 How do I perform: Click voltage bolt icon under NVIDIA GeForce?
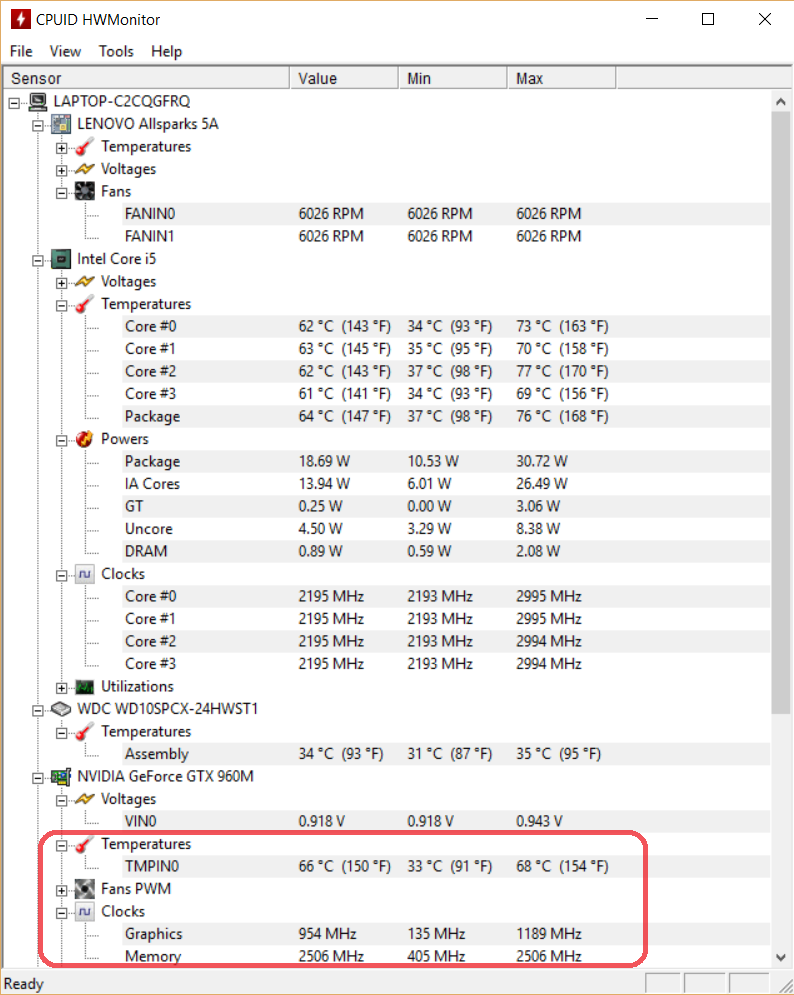[x=84, y=799]
